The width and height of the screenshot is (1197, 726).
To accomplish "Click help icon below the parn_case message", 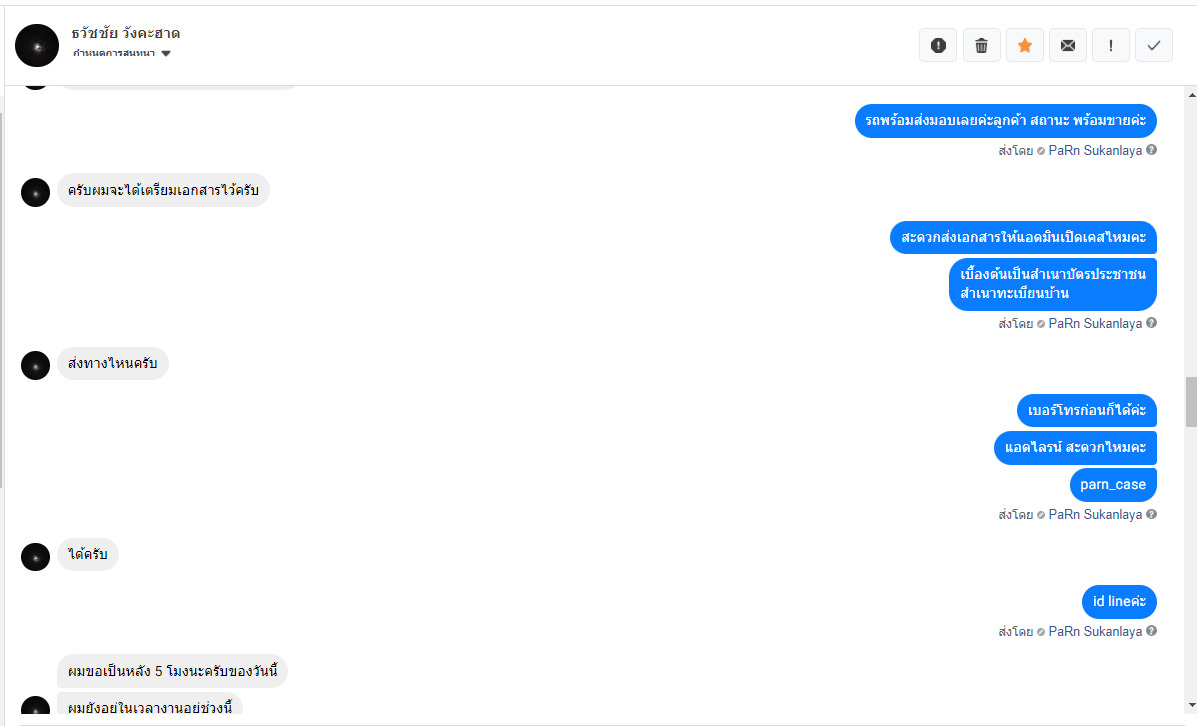I will coord(1152,514).
